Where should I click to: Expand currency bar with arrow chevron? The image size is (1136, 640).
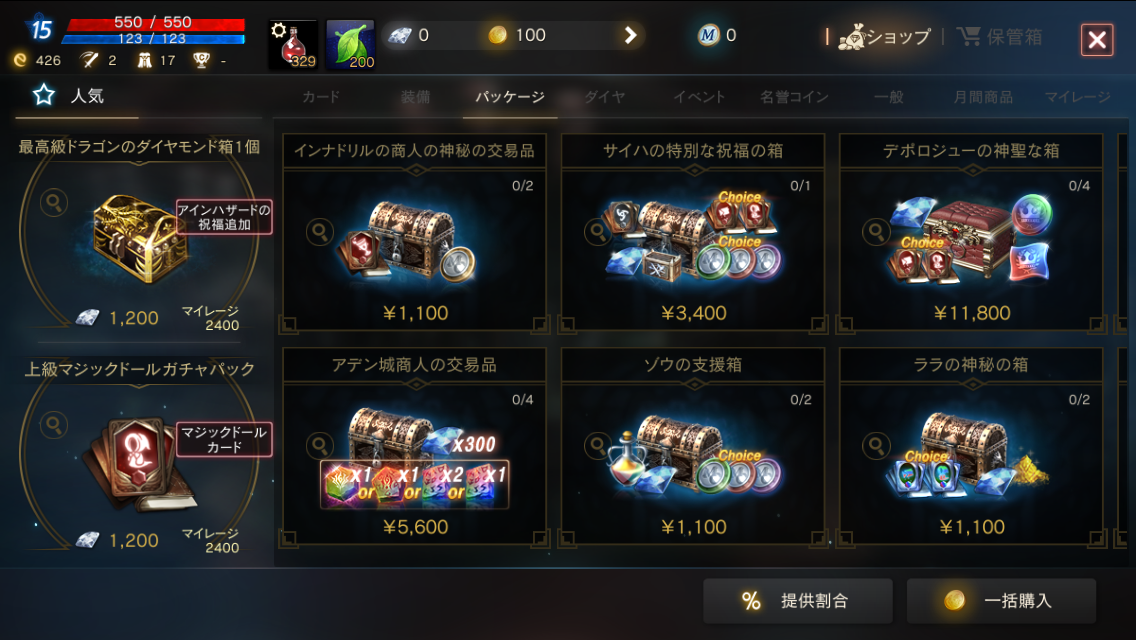(630, 35)
